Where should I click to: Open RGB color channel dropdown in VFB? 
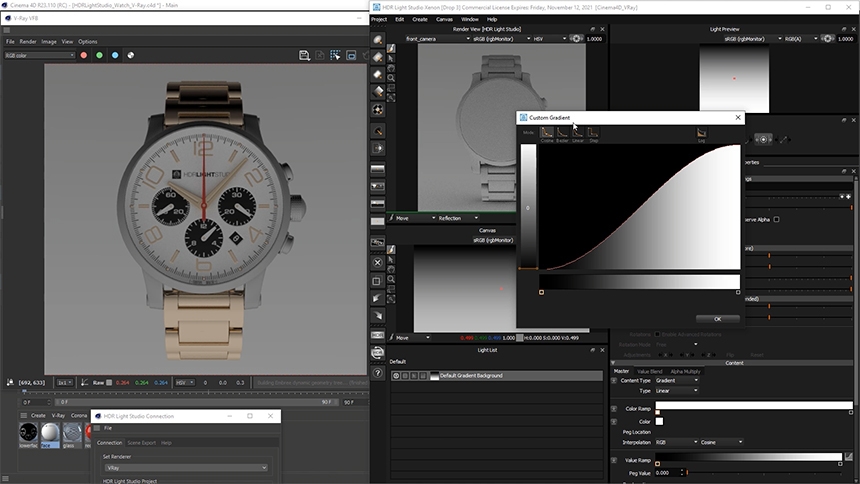tap(39, 55)
